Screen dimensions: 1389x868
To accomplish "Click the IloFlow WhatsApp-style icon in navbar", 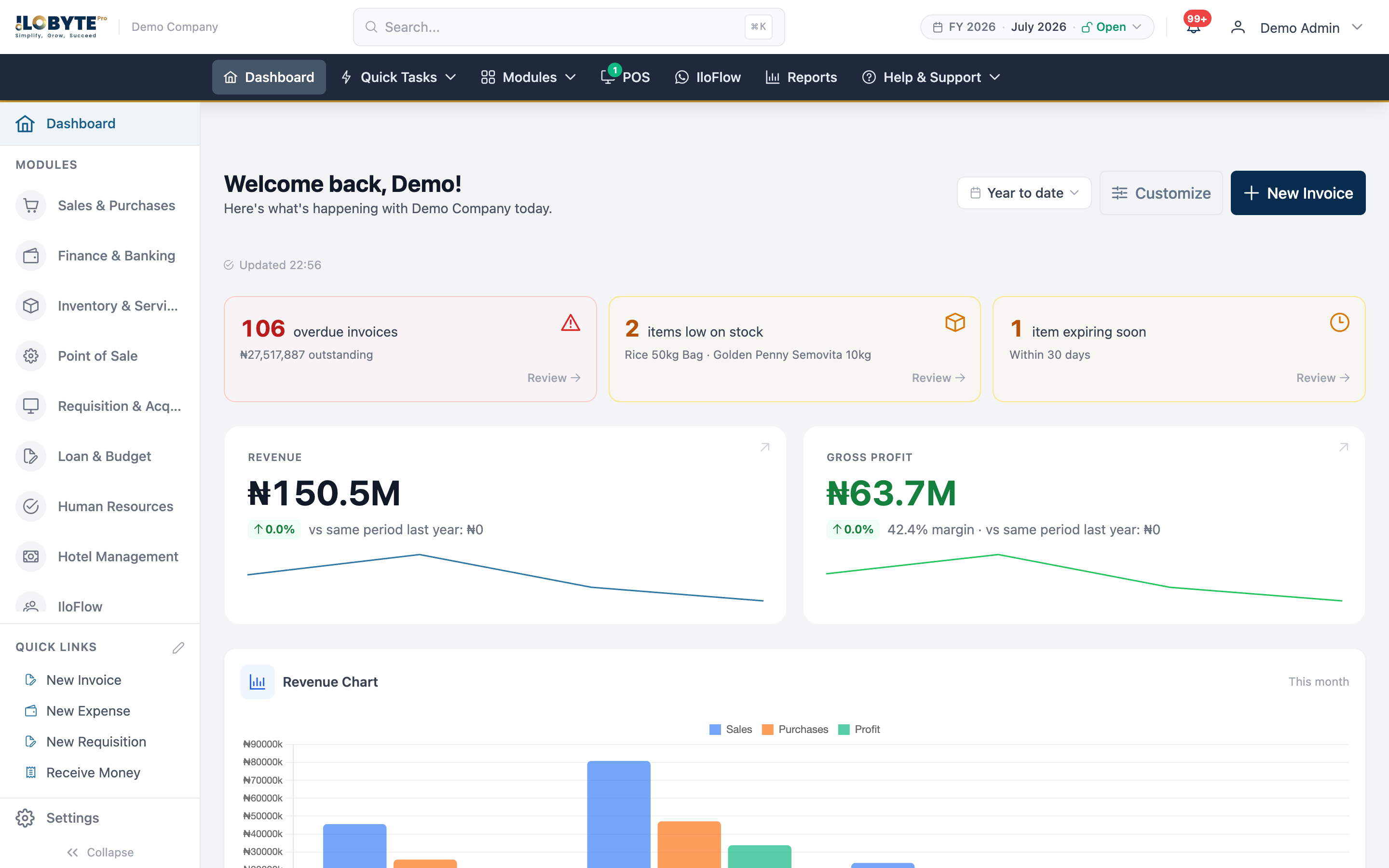I will pos(681,77).
